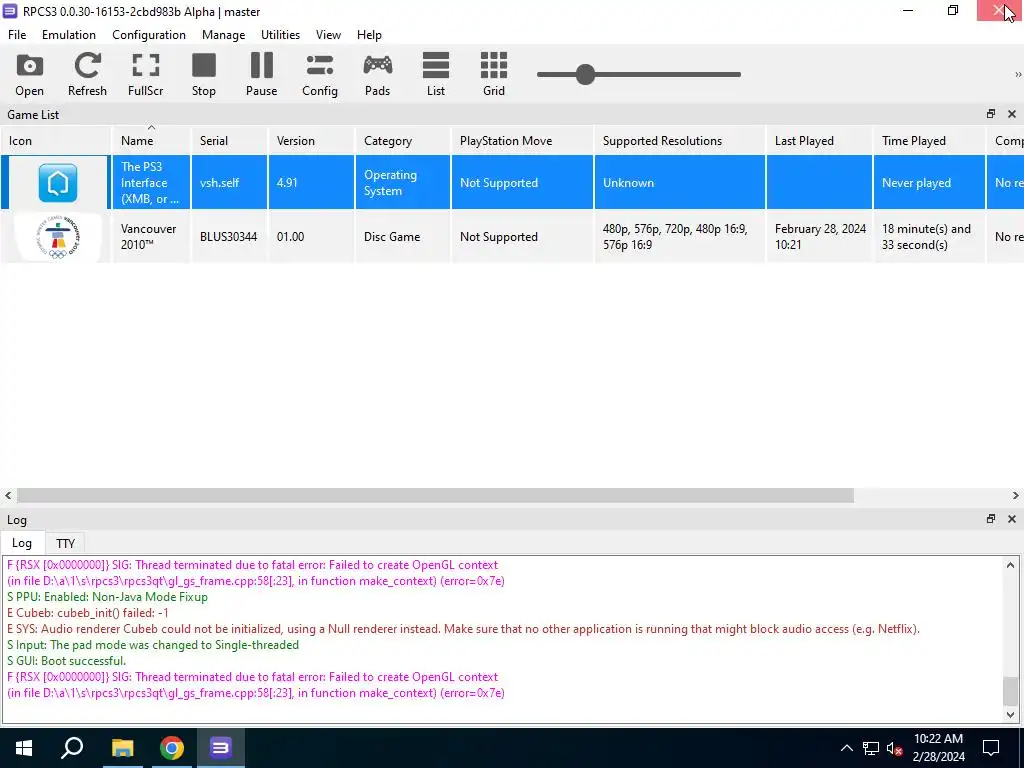
Task: Click the icon size slider handle
Action: click(x=585, y=74)
